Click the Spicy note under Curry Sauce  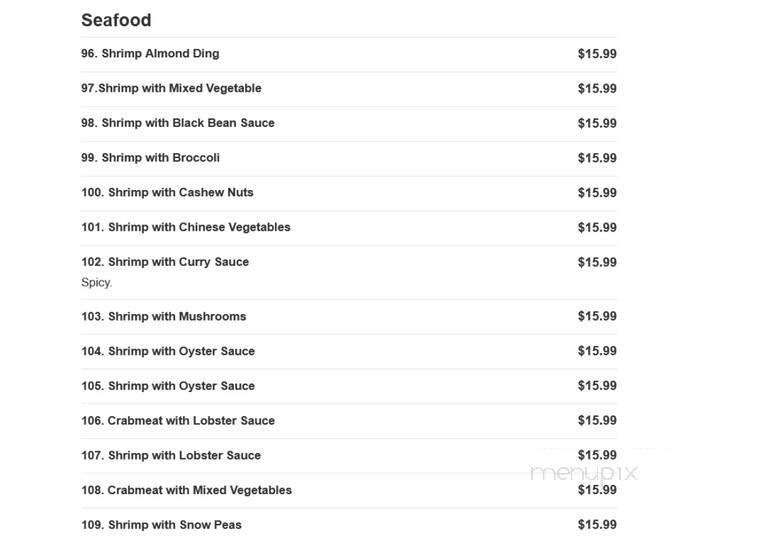[x=97, y=283]
